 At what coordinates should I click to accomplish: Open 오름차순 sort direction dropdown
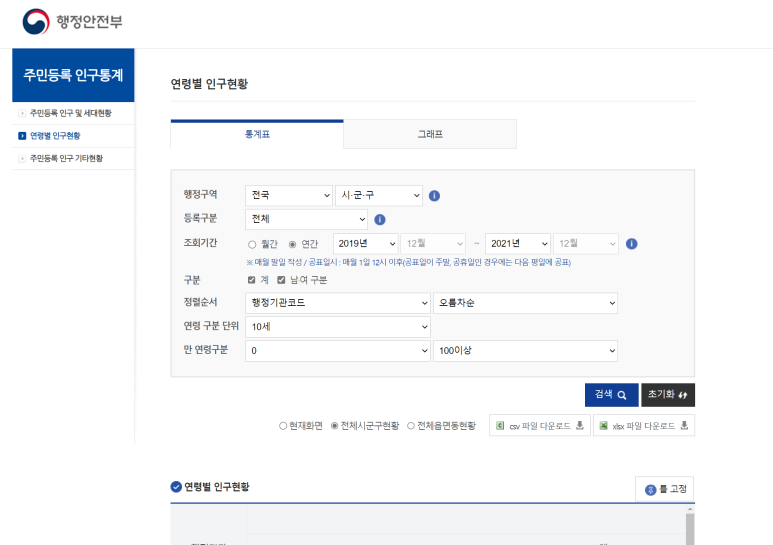click(526, 303)
